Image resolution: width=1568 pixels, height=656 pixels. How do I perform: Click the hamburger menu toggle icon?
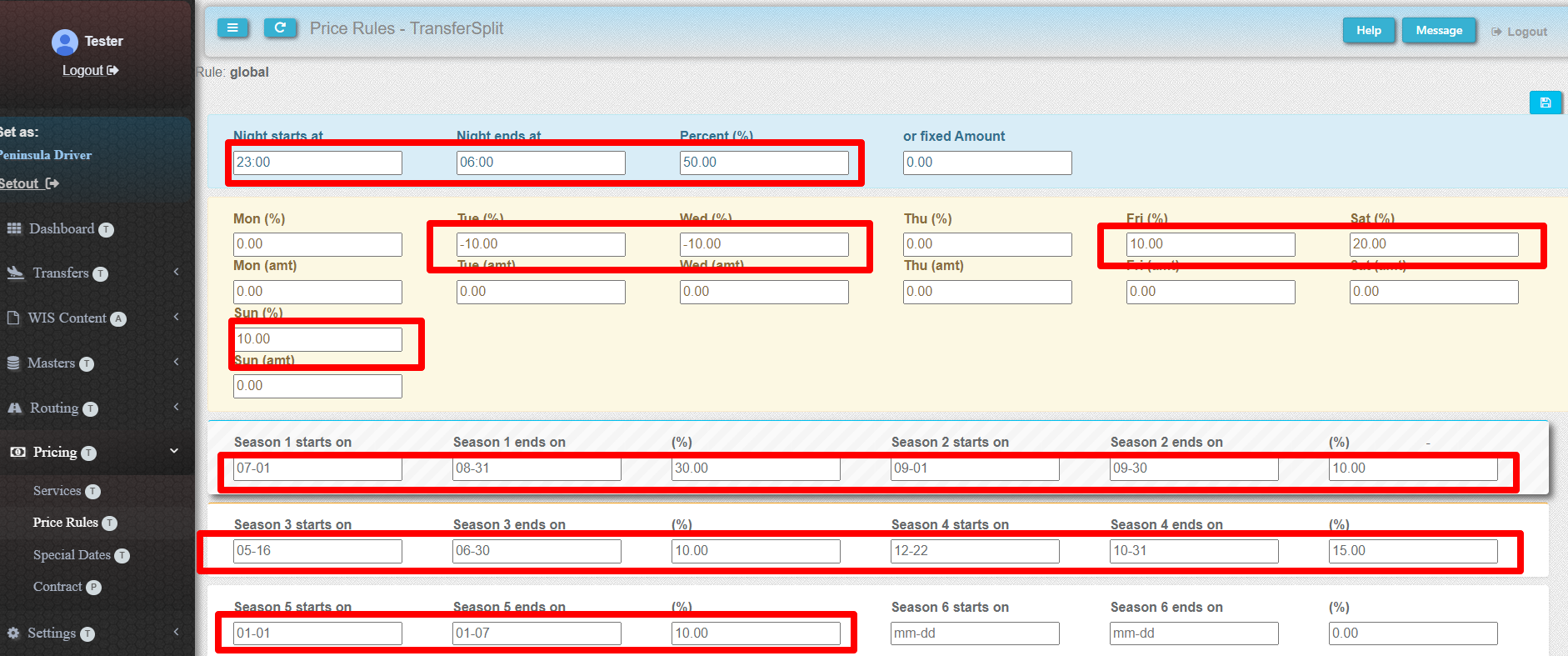232,28
